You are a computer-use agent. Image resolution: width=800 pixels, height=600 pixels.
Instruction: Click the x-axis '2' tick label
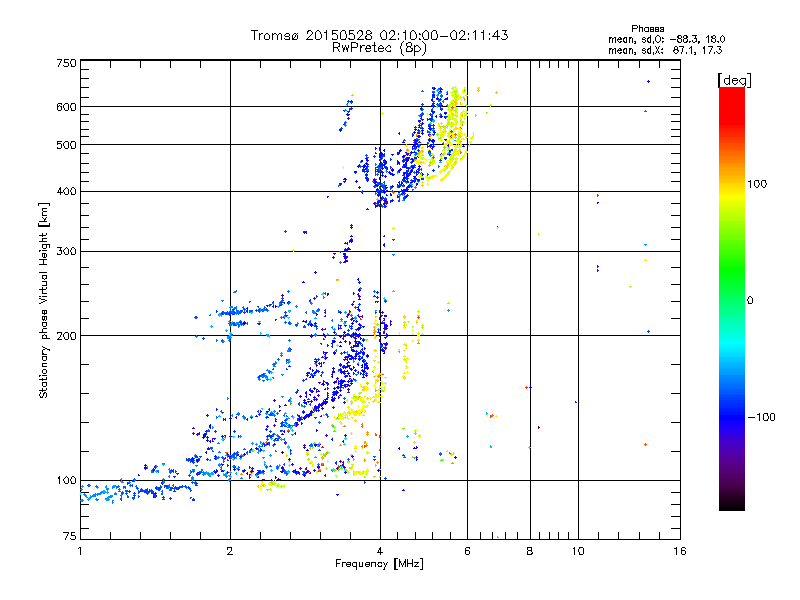click(230, 551)
